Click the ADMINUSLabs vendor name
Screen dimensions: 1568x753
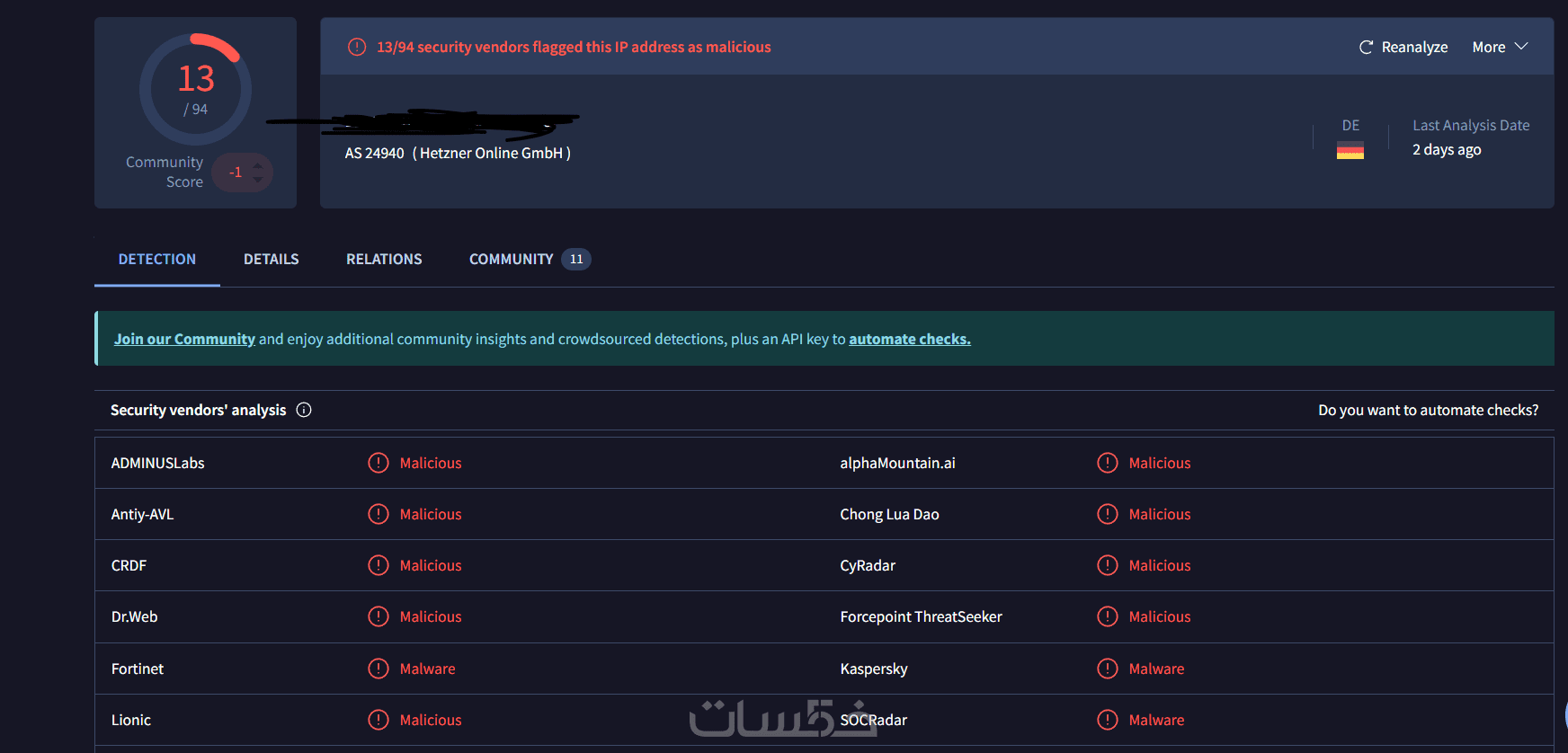pyautogui.click(x=158, y=463)
